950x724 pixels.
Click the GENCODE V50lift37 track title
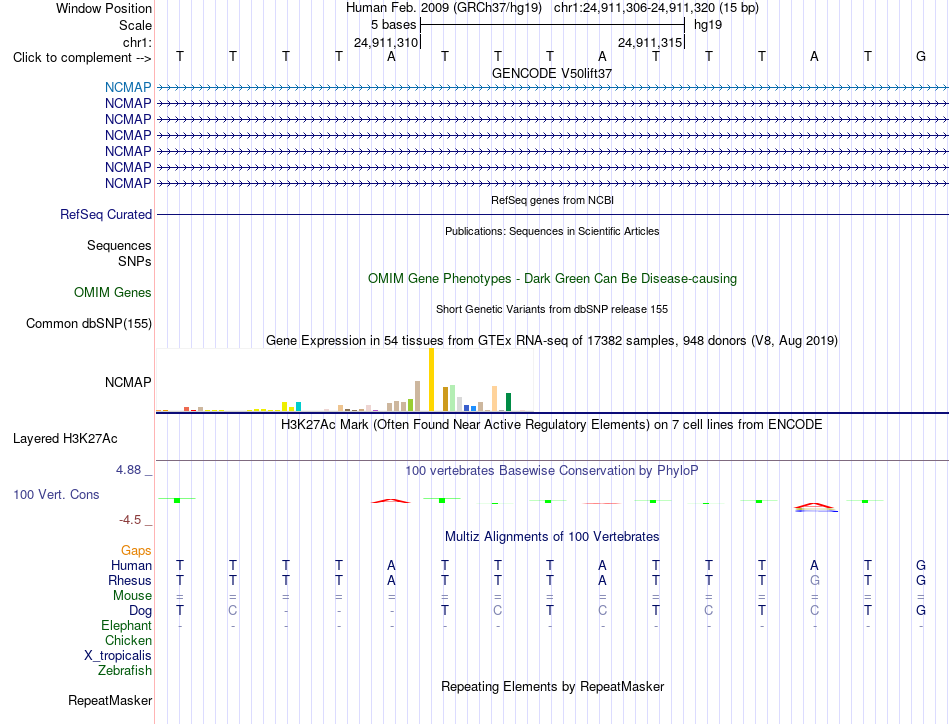552,73
